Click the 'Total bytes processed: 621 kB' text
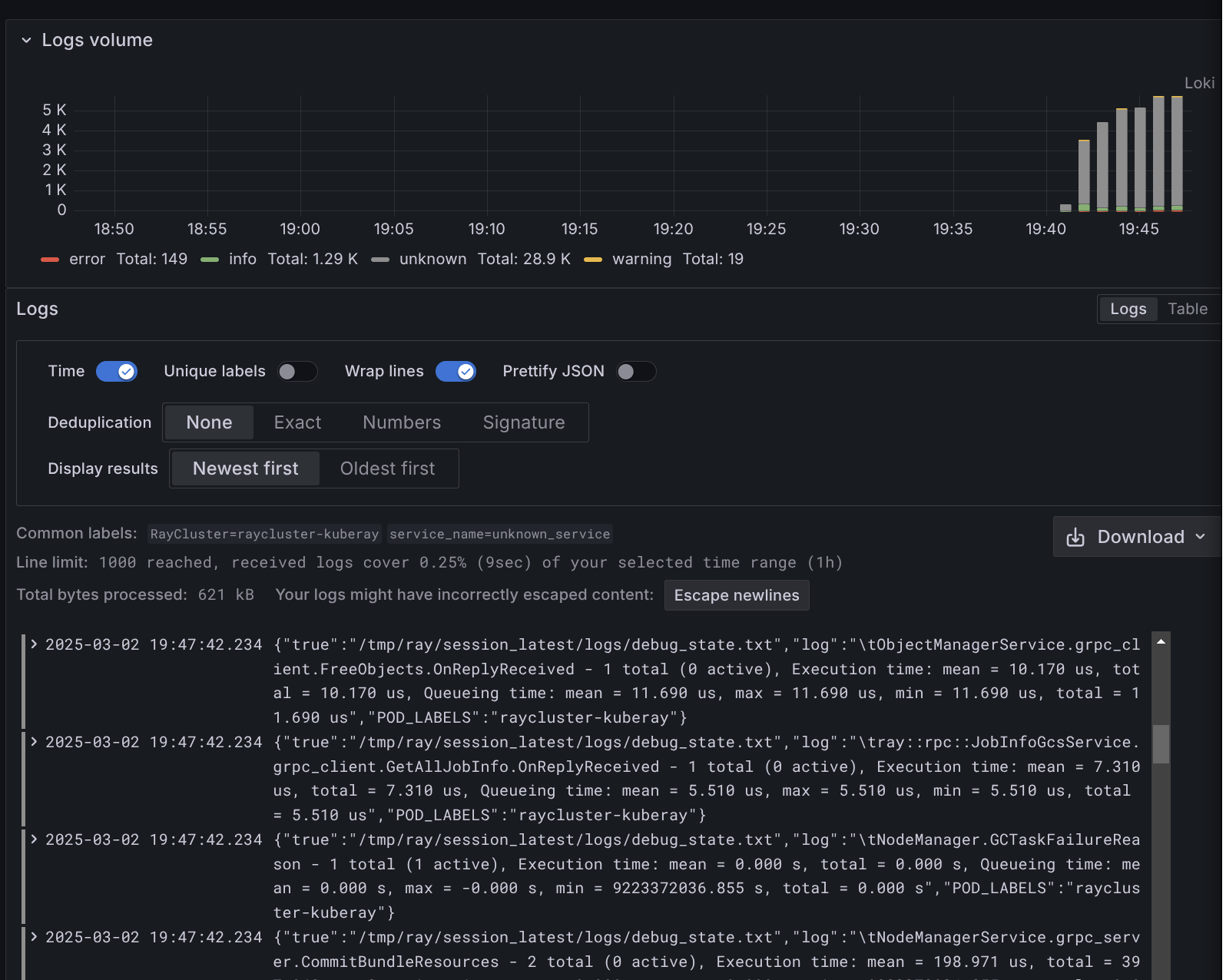This screenshot has height=980, width=1226. click(x=135, y=595)
